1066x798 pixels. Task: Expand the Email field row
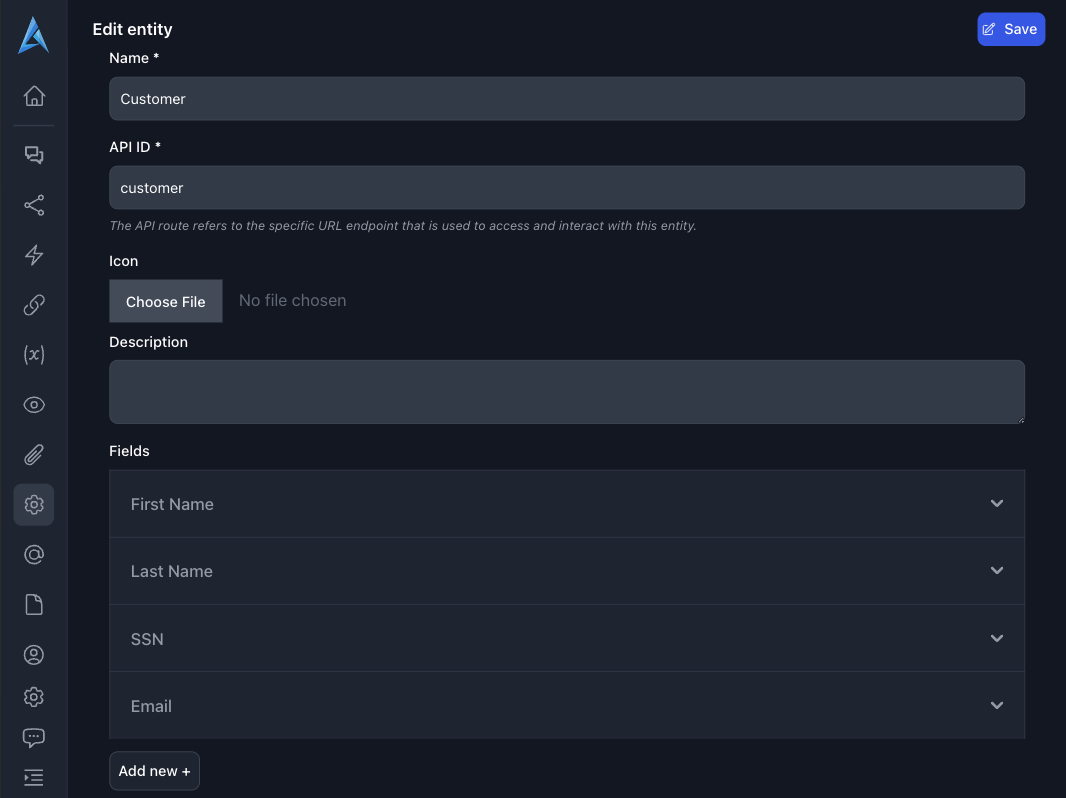click(566, 706)
